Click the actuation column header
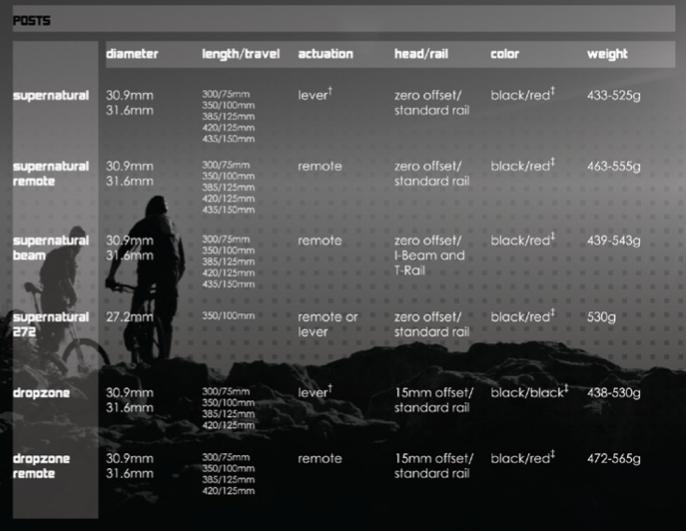 (326, 54)
